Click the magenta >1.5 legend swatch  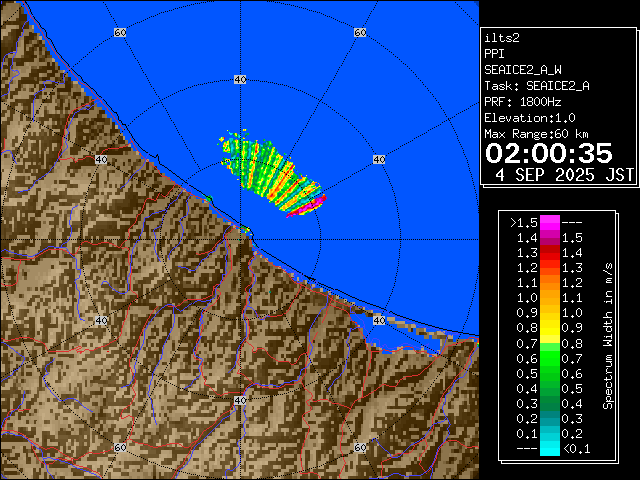[549, 222]
